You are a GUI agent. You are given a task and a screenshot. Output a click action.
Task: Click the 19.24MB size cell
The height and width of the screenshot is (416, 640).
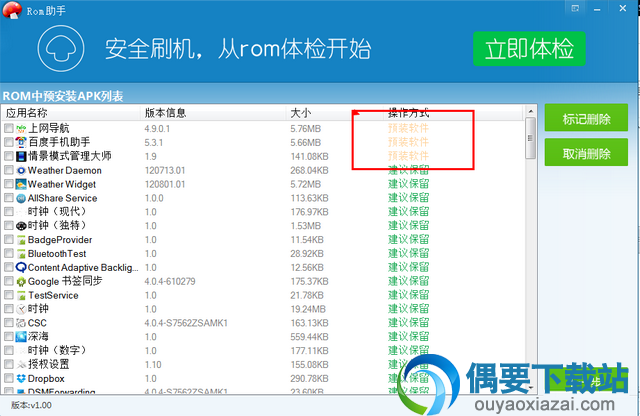tap(308, 309)
